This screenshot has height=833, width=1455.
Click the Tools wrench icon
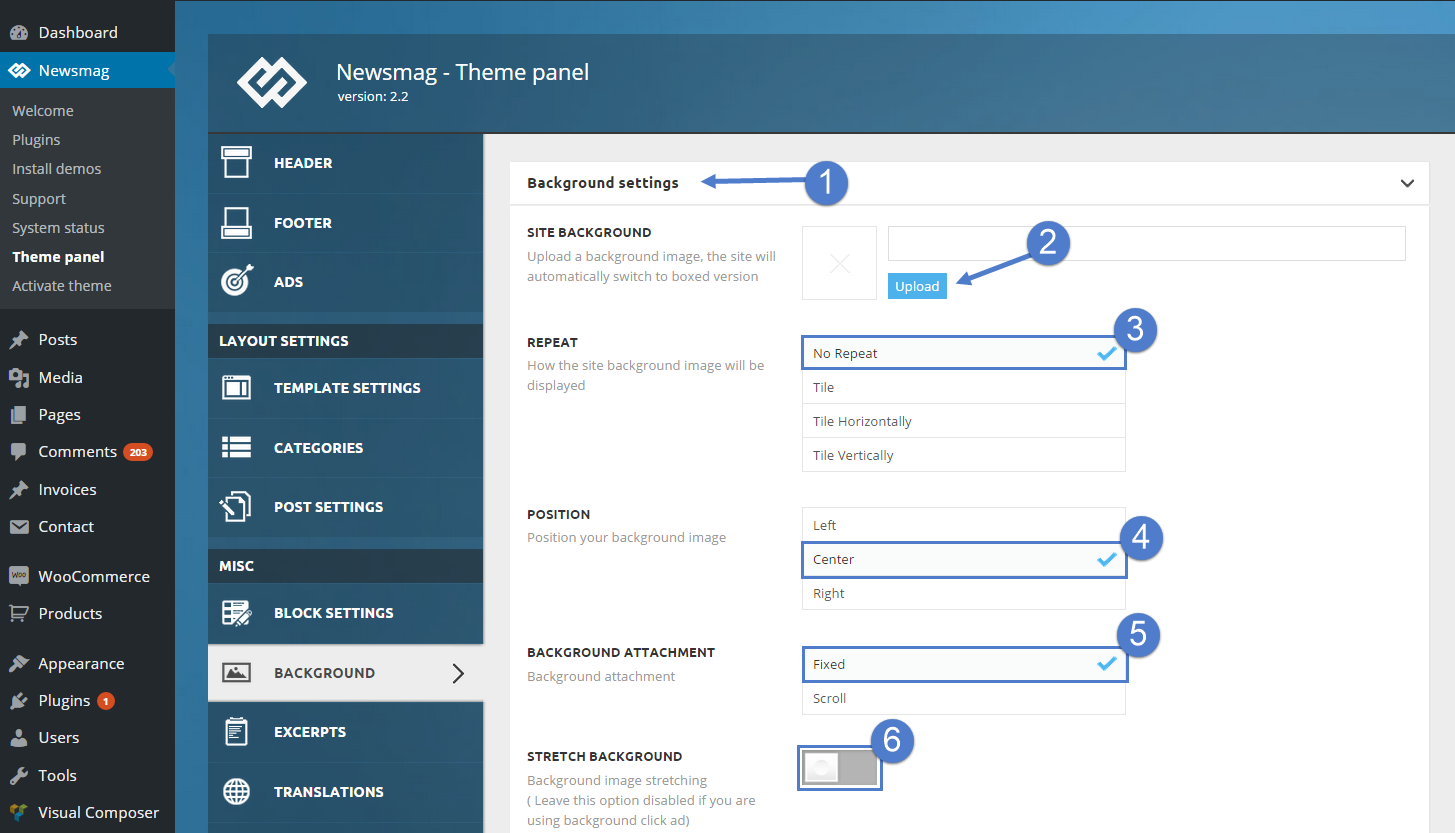18,776
